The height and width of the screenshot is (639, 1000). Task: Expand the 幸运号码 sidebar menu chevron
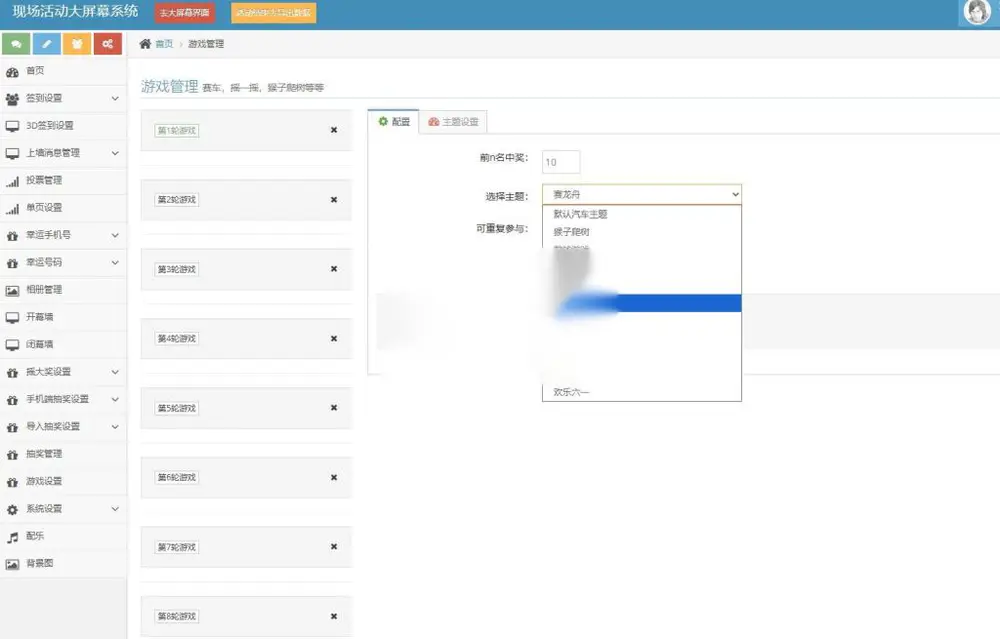click(x=115, y=263)
